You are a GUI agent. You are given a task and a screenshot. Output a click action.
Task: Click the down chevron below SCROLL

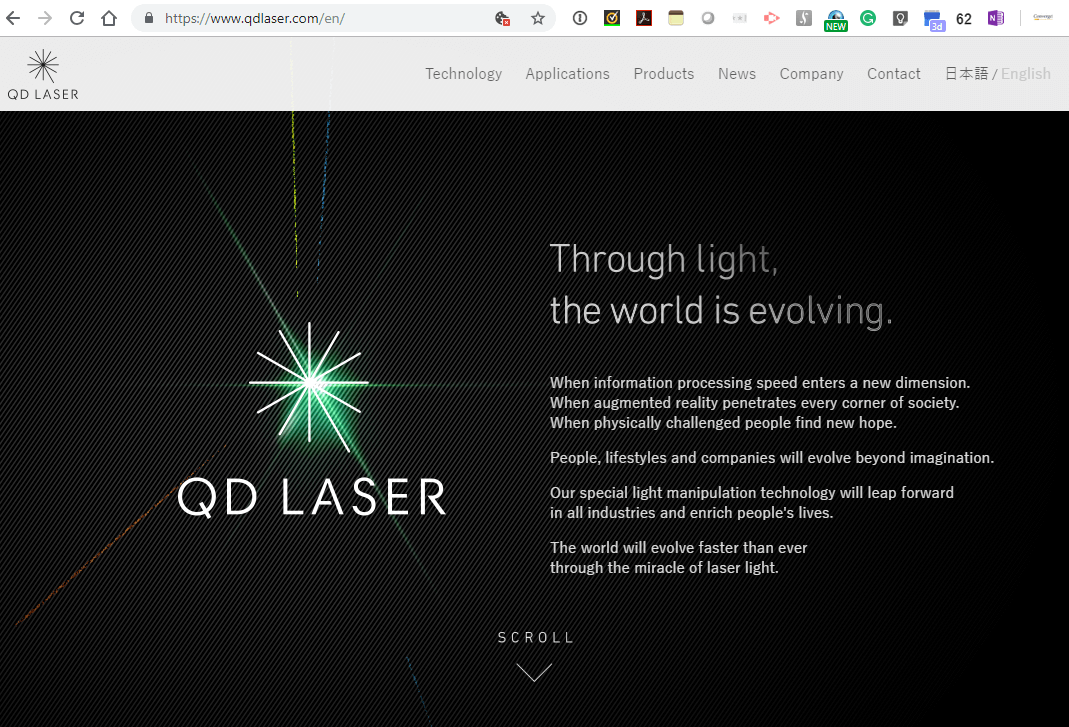(534, 672)
